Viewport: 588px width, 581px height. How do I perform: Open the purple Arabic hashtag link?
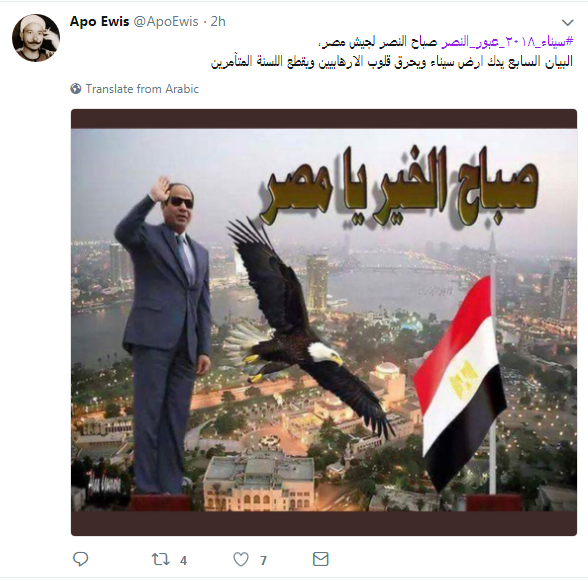coord(507,42)
